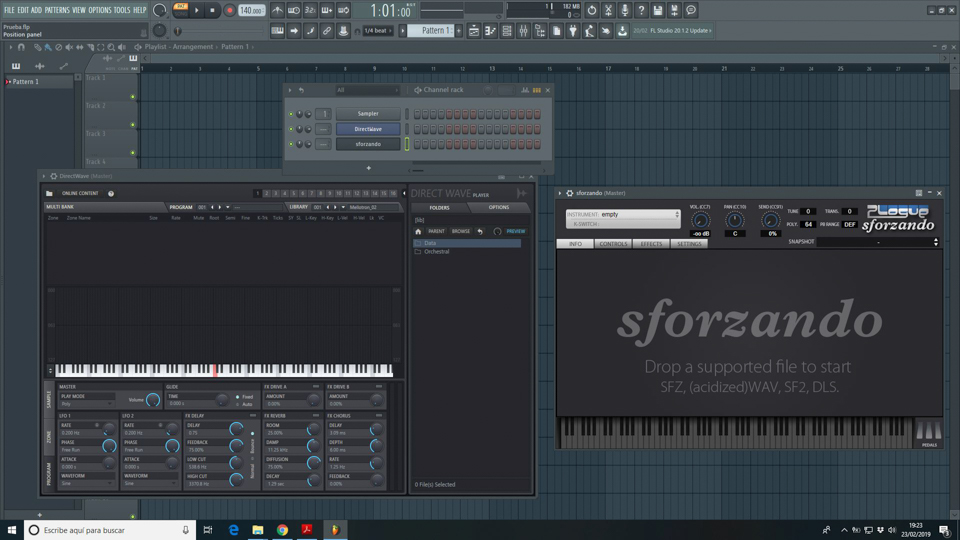This screenshot has width=960, height=540.
Task: Adjust sforzando VOL (CC7) knob
Action: (700, 220)
